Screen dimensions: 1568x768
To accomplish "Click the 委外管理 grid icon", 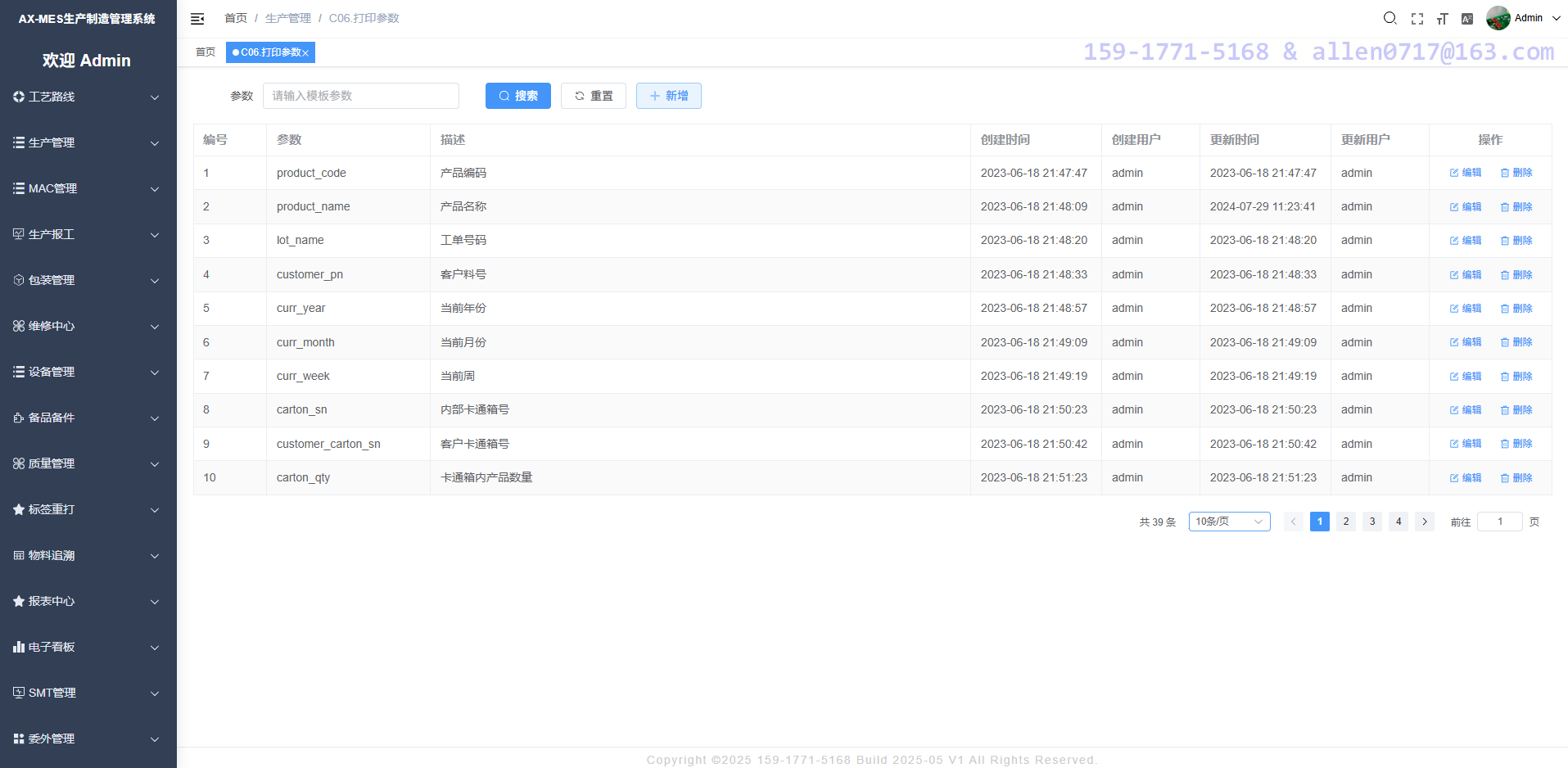I will [x=19, y=739].
